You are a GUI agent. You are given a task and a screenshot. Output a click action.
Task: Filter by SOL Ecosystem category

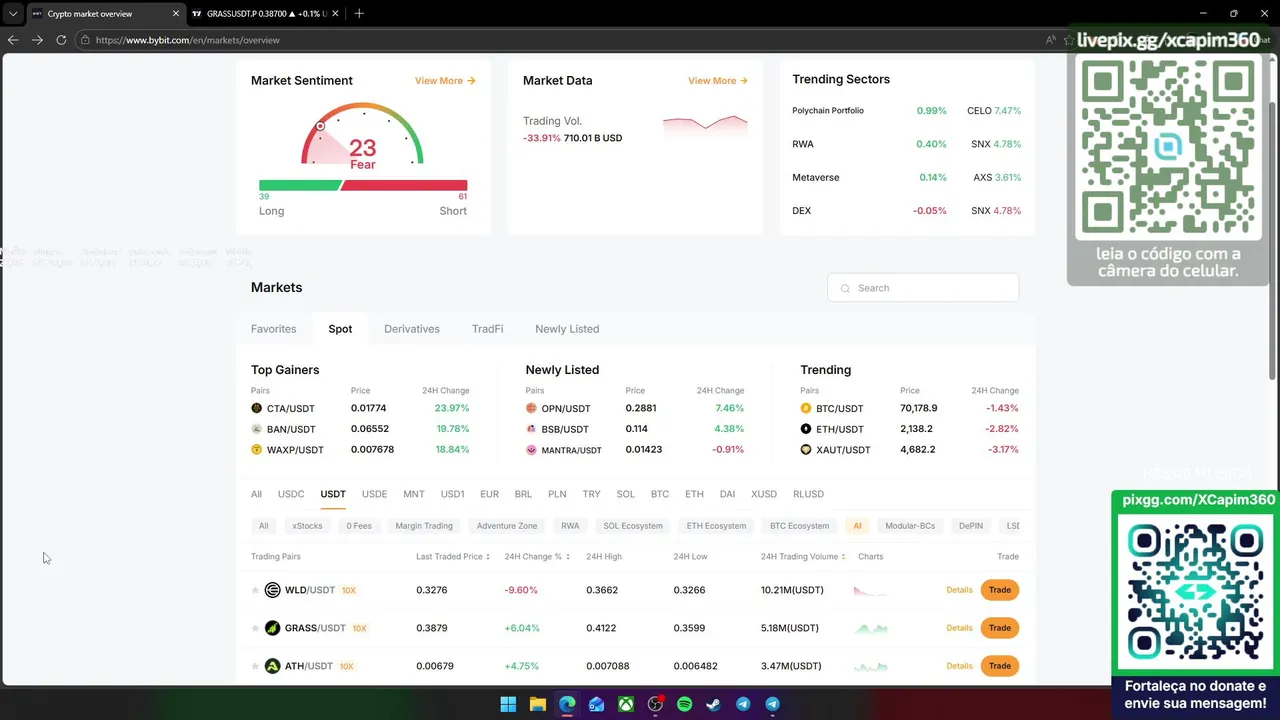click(633, 526)
